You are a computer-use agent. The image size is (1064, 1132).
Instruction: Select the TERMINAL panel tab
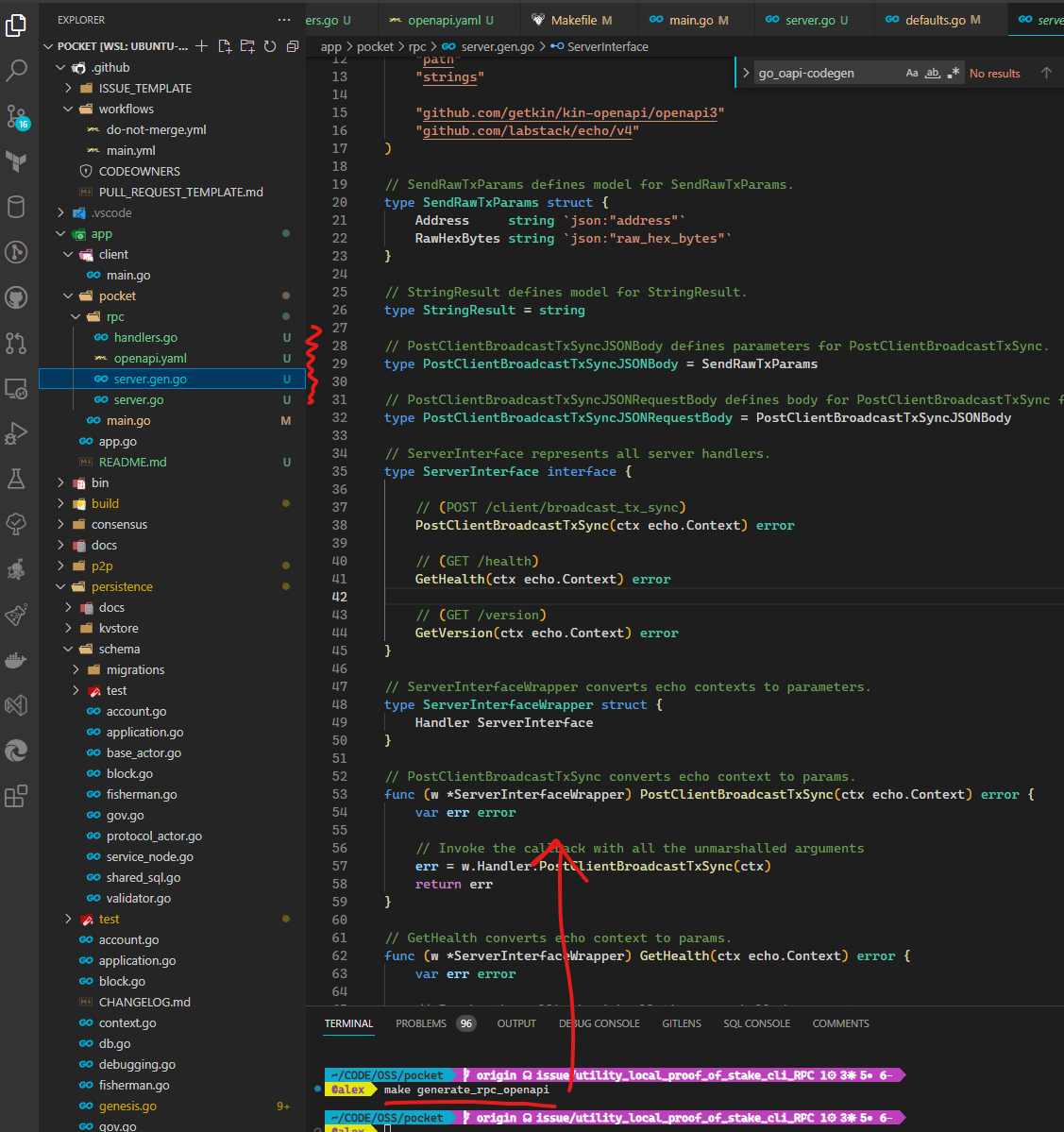coord(348,1023)
